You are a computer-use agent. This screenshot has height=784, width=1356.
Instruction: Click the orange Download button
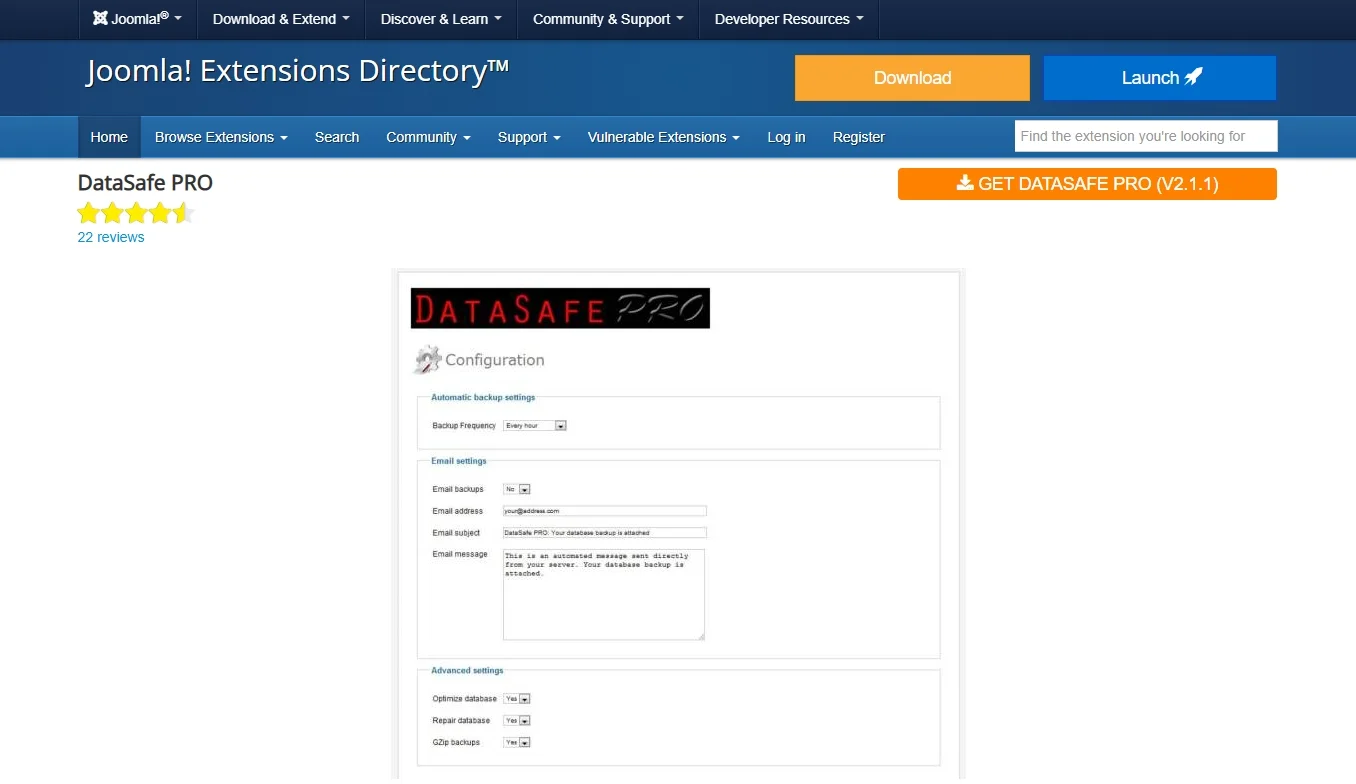(912, 78)
